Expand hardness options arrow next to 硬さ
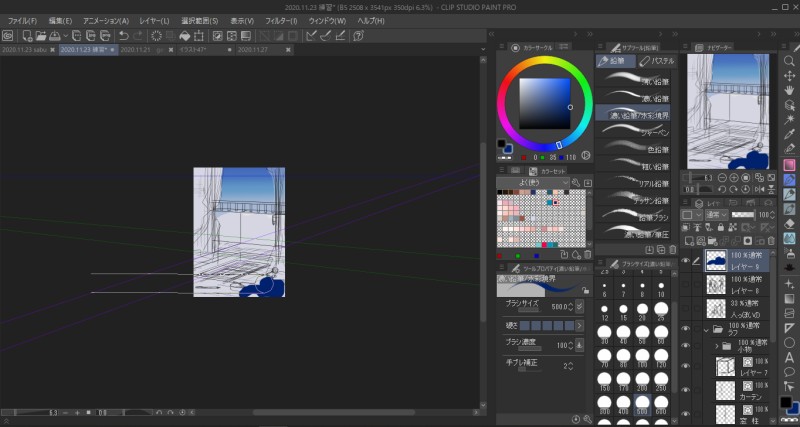 (x=579, y=325)
